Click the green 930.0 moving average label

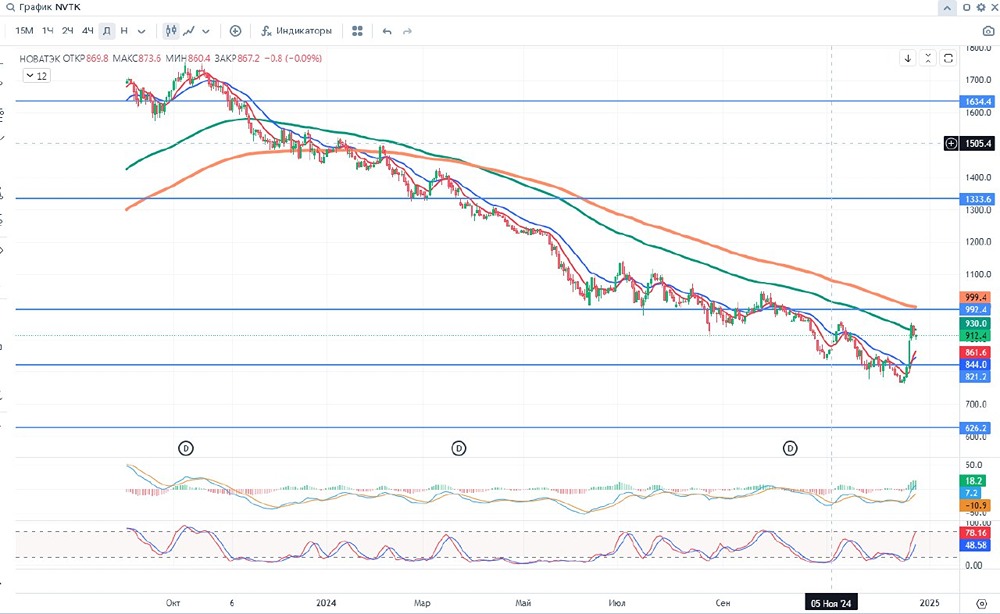point(976,323)
